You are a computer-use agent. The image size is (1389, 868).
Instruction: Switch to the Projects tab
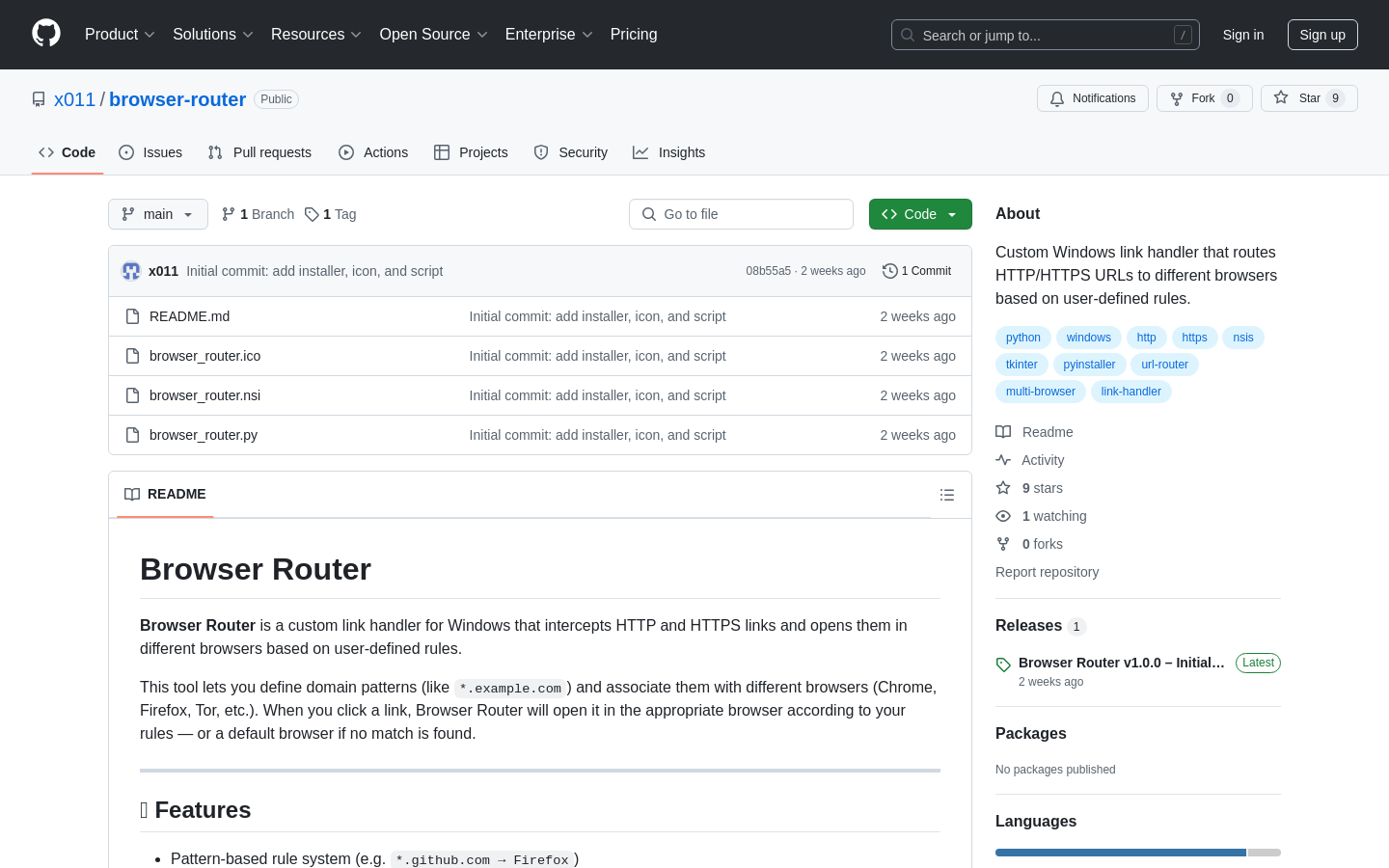[471, 152]
